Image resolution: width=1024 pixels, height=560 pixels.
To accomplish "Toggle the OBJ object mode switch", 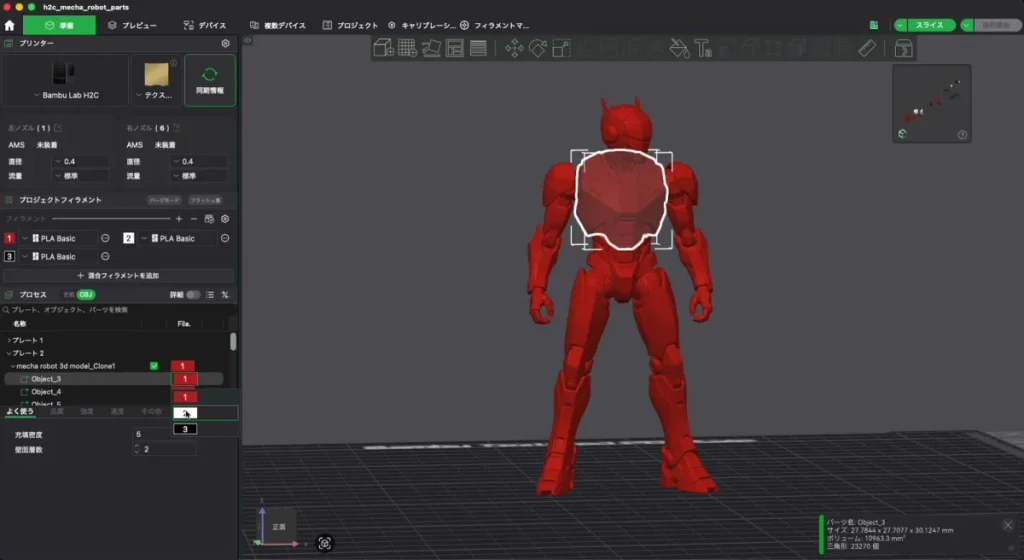I will click(x=85, y=295).
